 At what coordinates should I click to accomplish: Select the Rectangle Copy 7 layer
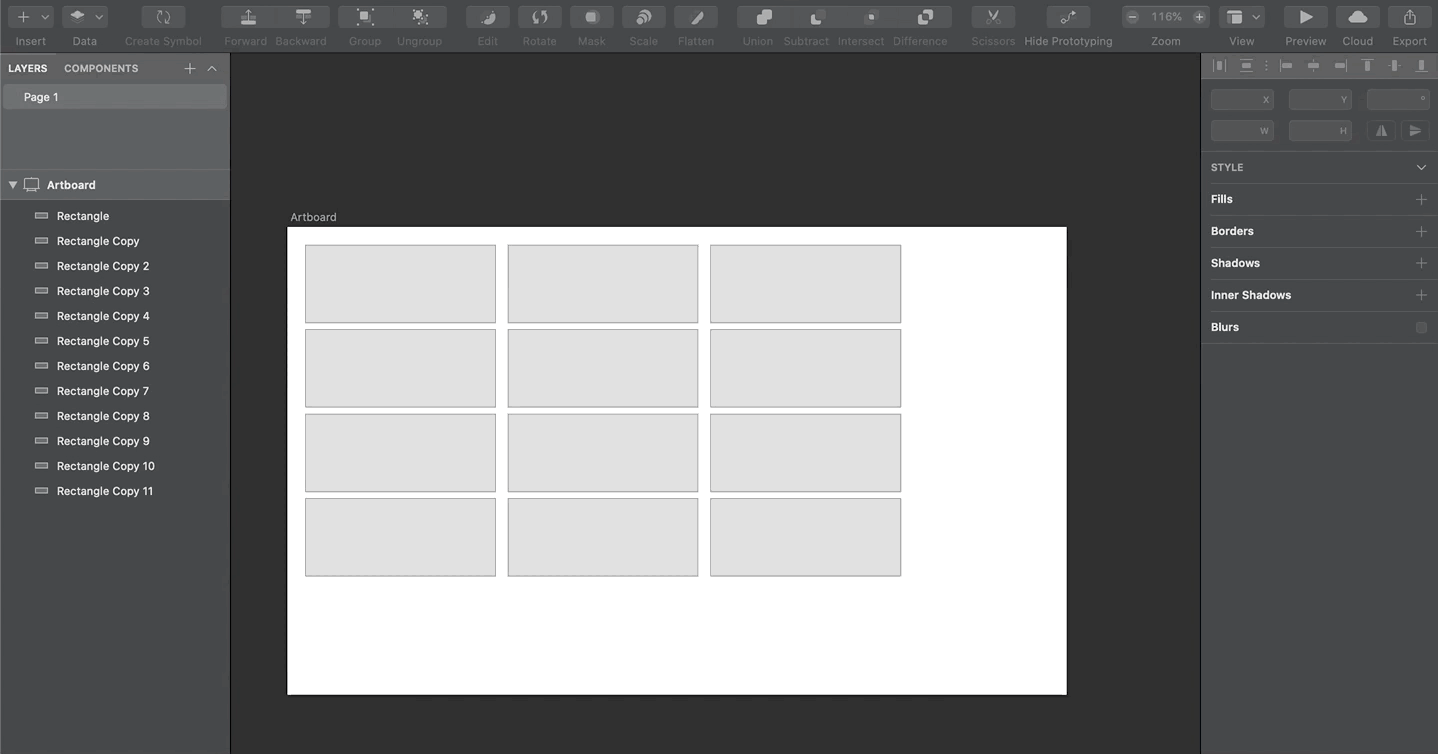tap(103, 391)
